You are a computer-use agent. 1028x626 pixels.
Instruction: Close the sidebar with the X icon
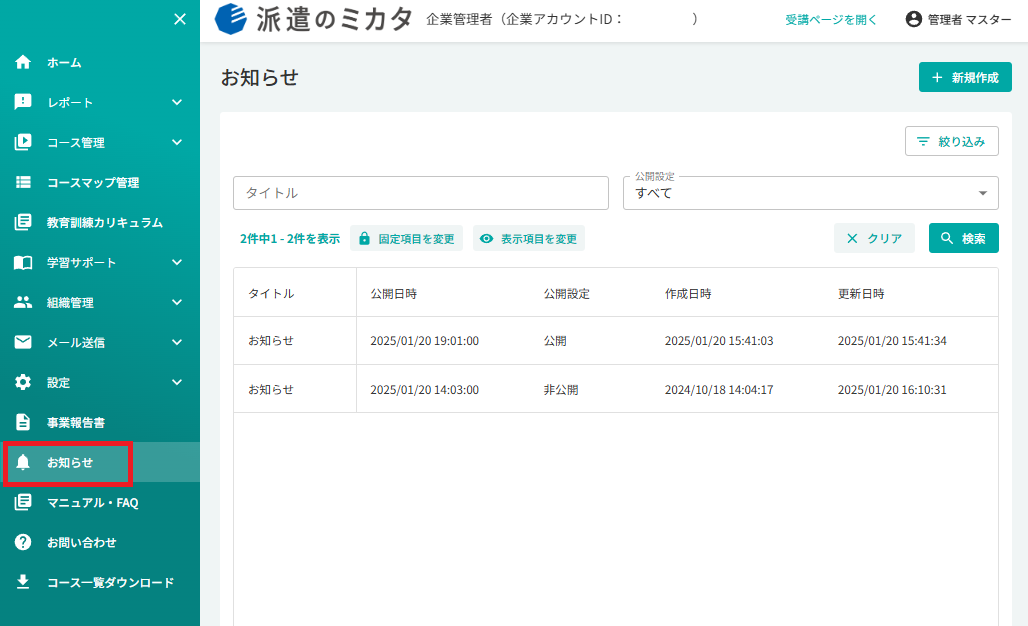180,20
